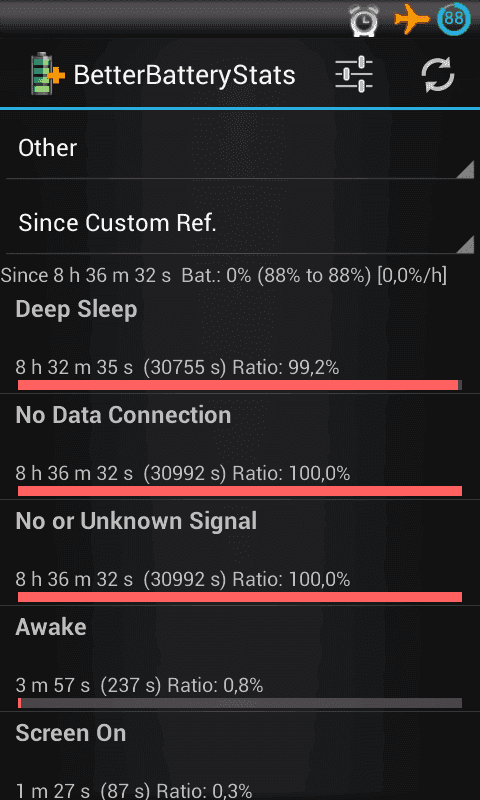Tap the Deep Sleep red ratio bar
480x800 pixels.
pyautogui.click(x=240, y=385)
